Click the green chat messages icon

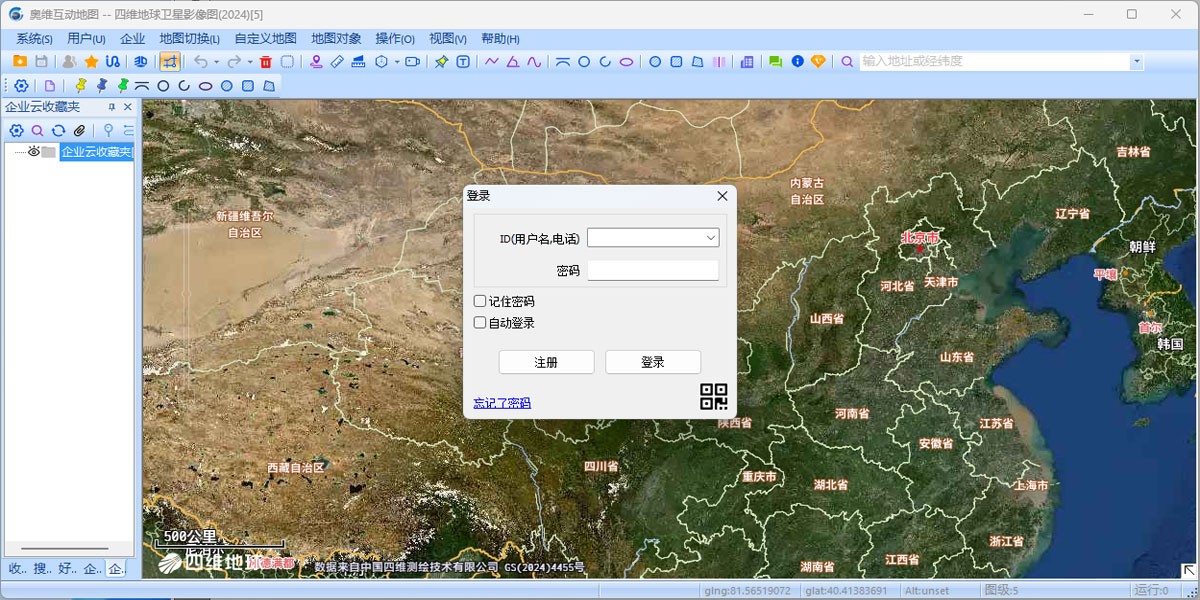(775, 62)
